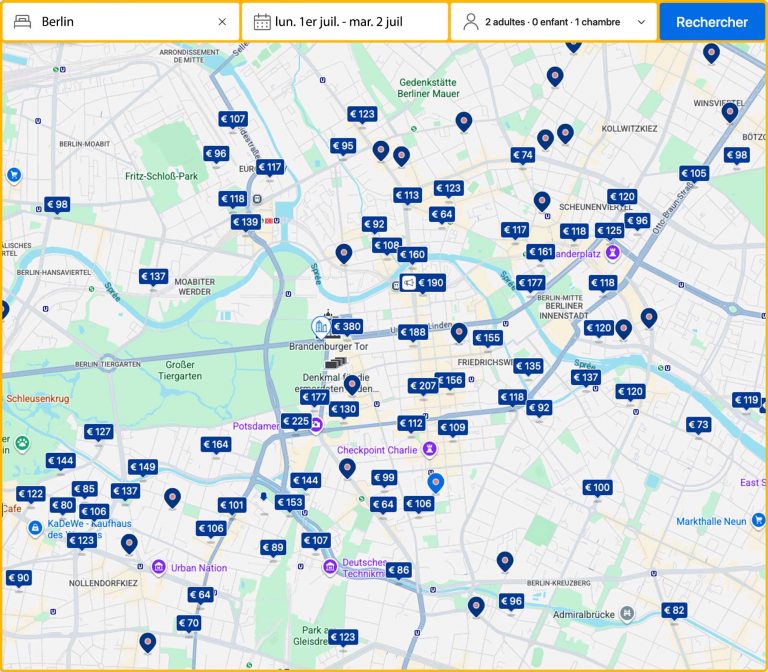Expand the guests and rooms chevron
768x672 pixels.
click(641, 22)
